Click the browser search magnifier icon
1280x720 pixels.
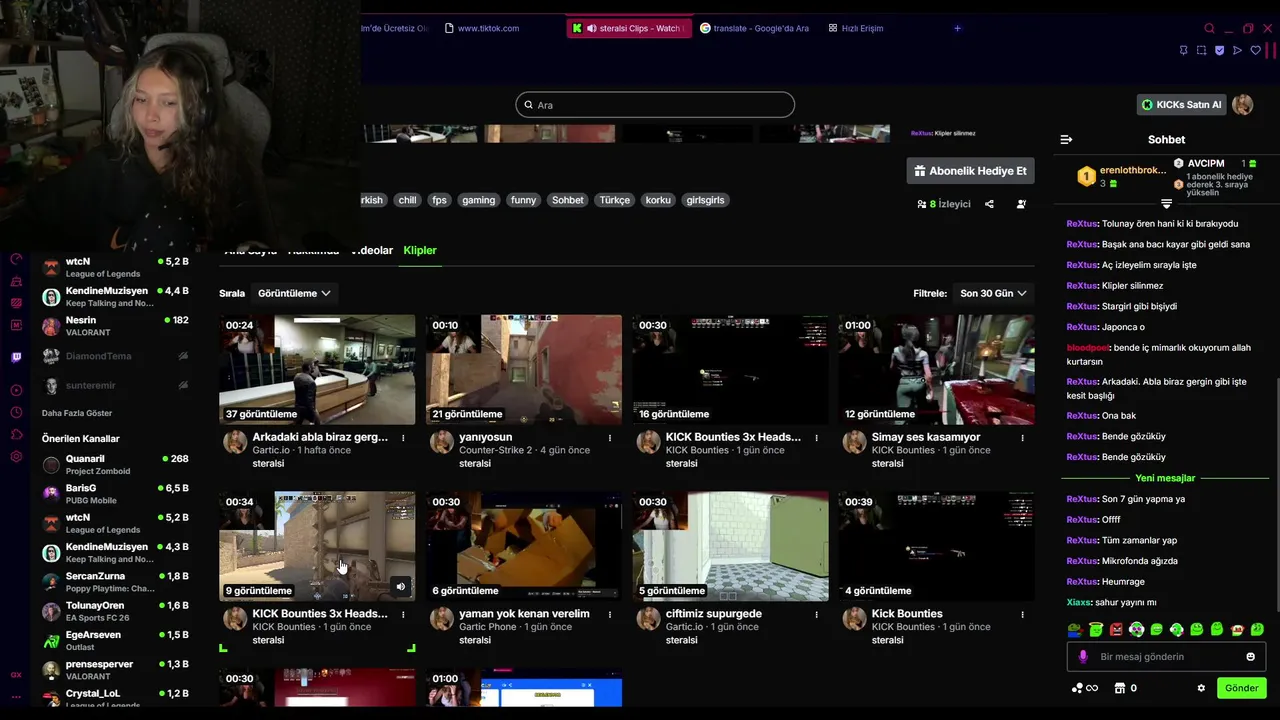(x=1209, y=28)
